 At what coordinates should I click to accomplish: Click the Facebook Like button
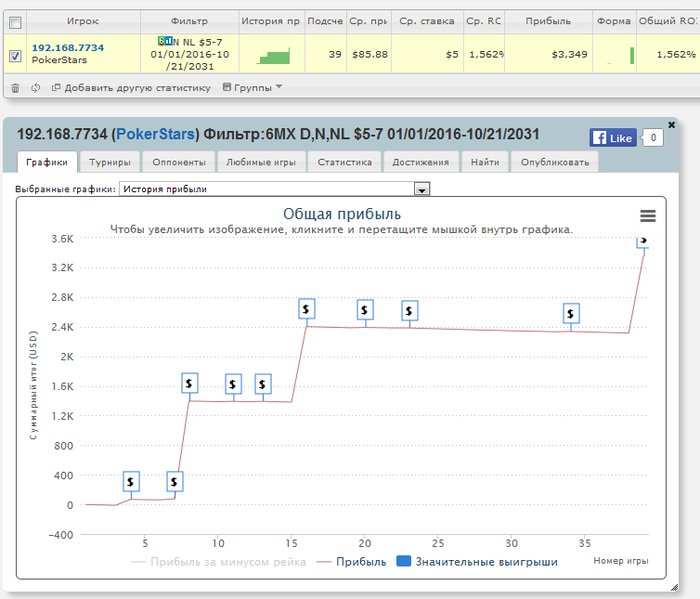pyautogui.click(x=612, y=138)
